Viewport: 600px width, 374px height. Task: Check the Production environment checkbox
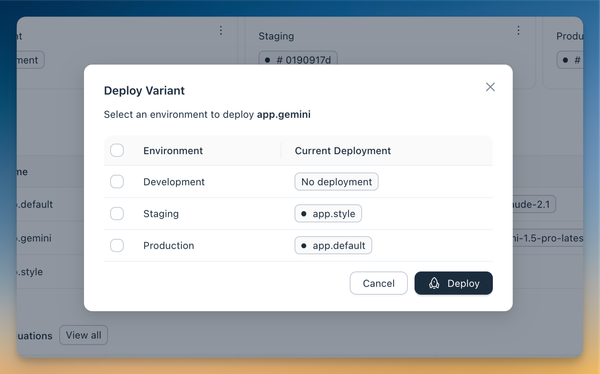[117, 245]
